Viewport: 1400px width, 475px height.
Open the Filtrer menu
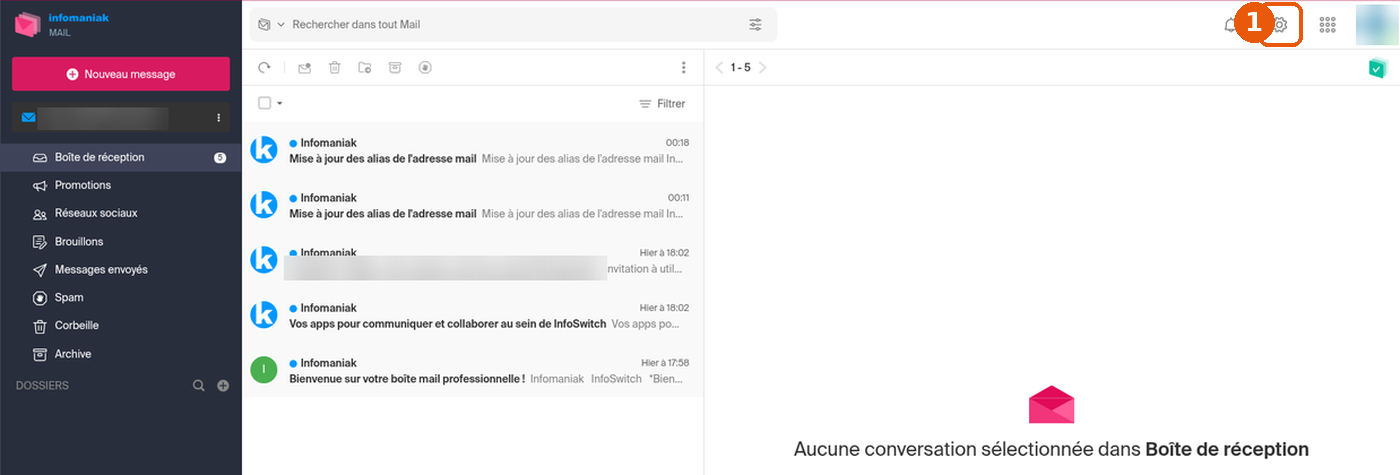click(663, 104)
